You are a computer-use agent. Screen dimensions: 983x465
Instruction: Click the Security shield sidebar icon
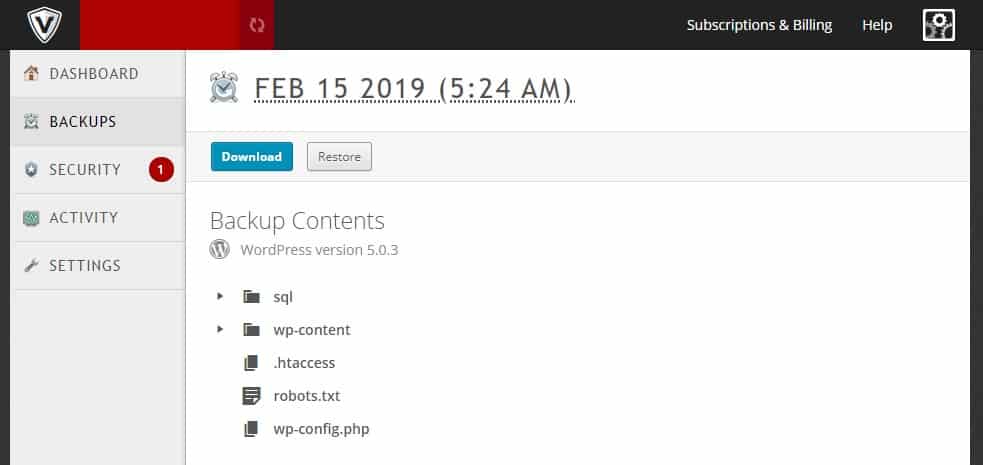pyautogui.click(x=31, y=169)
